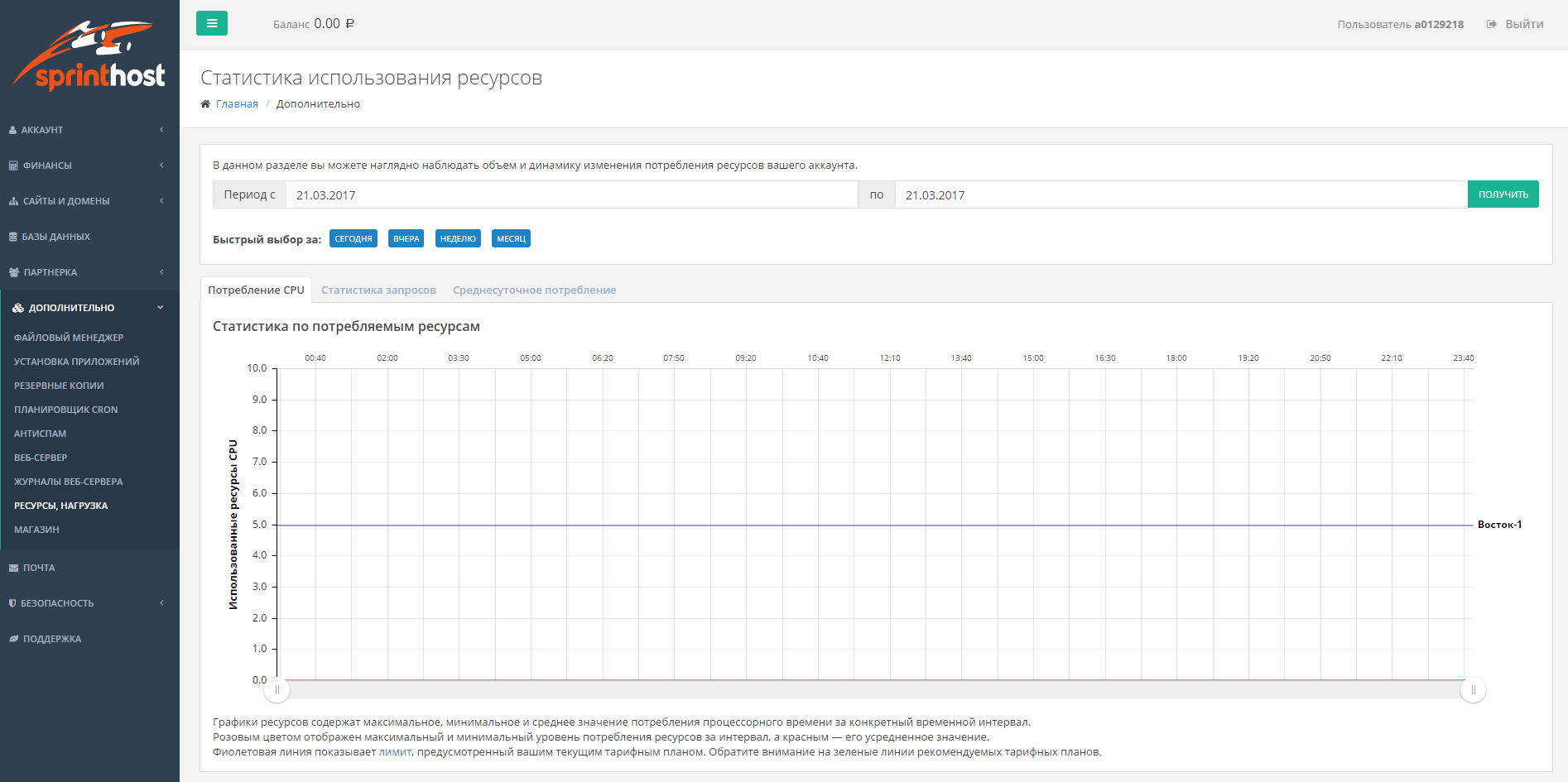Expand the Аккаунт menu chevron
1568x782 pixels.
click(161, 130)
